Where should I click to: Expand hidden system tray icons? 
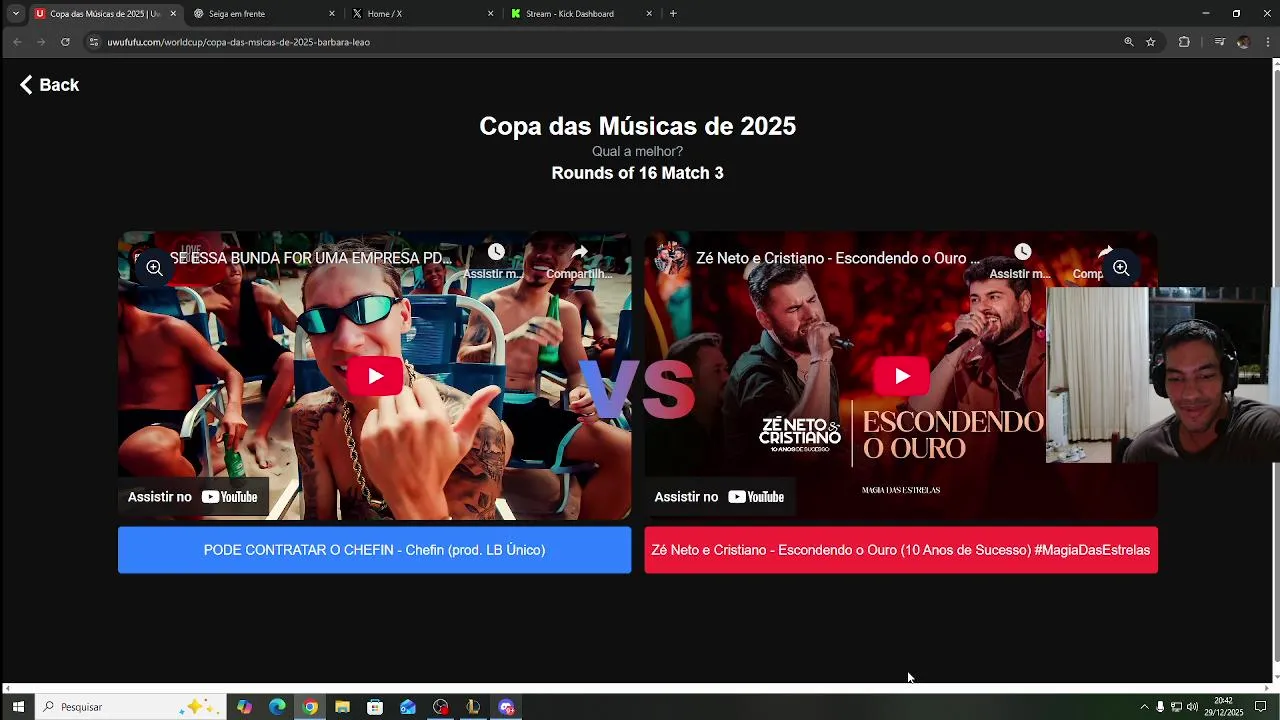coord(1144,707)
